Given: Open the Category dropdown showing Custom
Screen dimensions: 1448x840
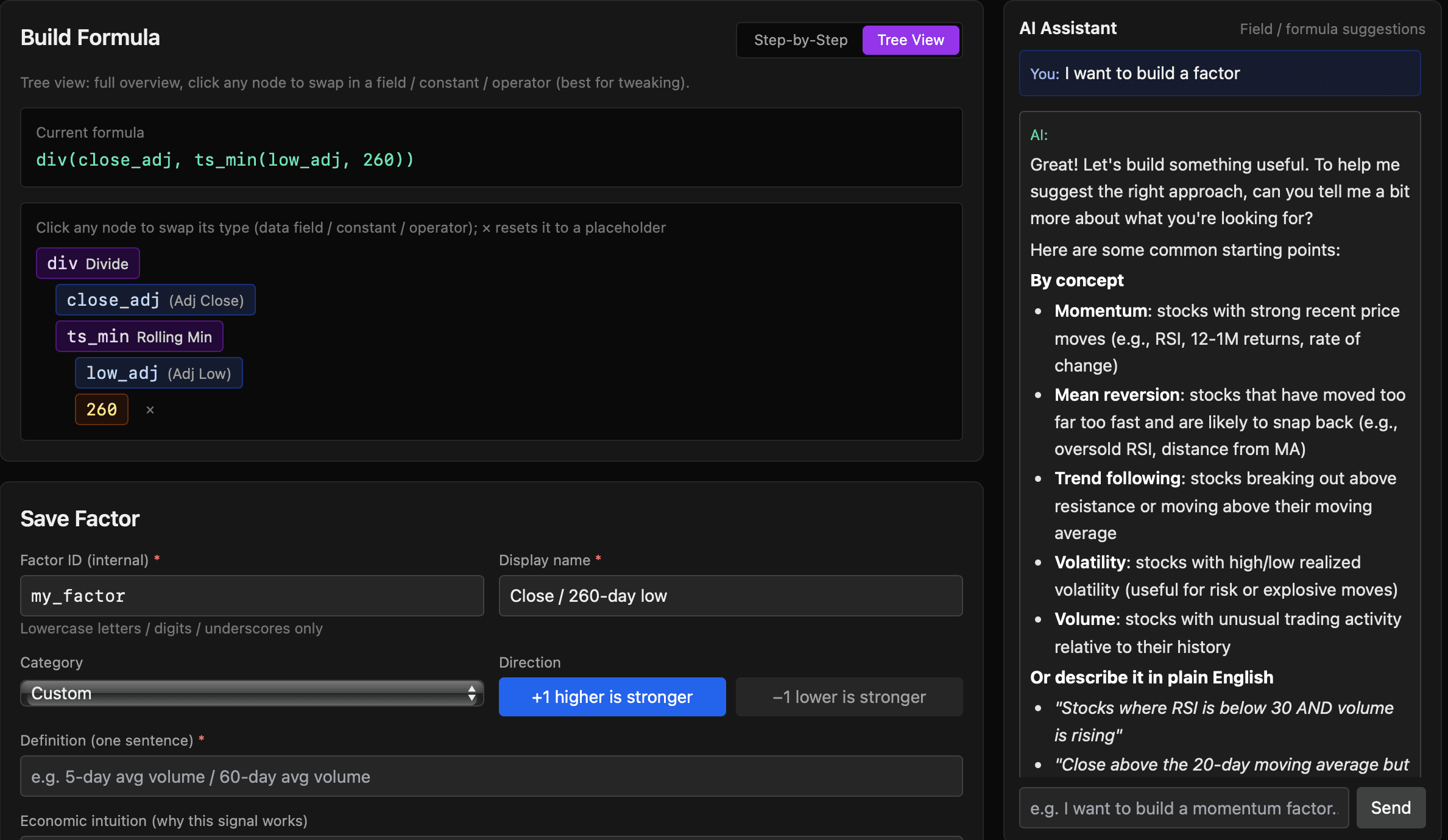Looking at the screenshot, I should tap(252, 693).
